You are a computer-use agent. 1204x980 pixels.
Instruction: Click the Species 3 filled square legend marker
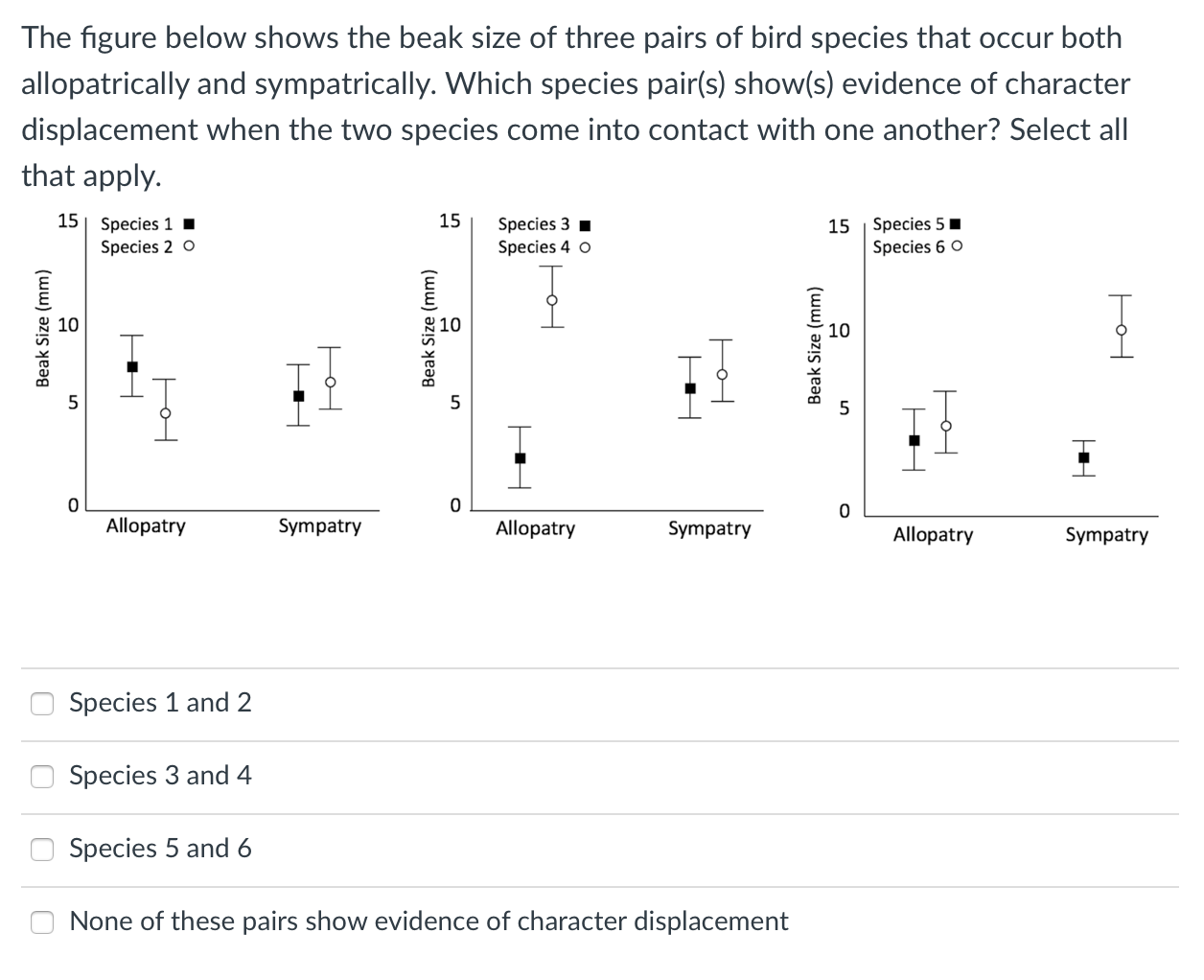583,224
